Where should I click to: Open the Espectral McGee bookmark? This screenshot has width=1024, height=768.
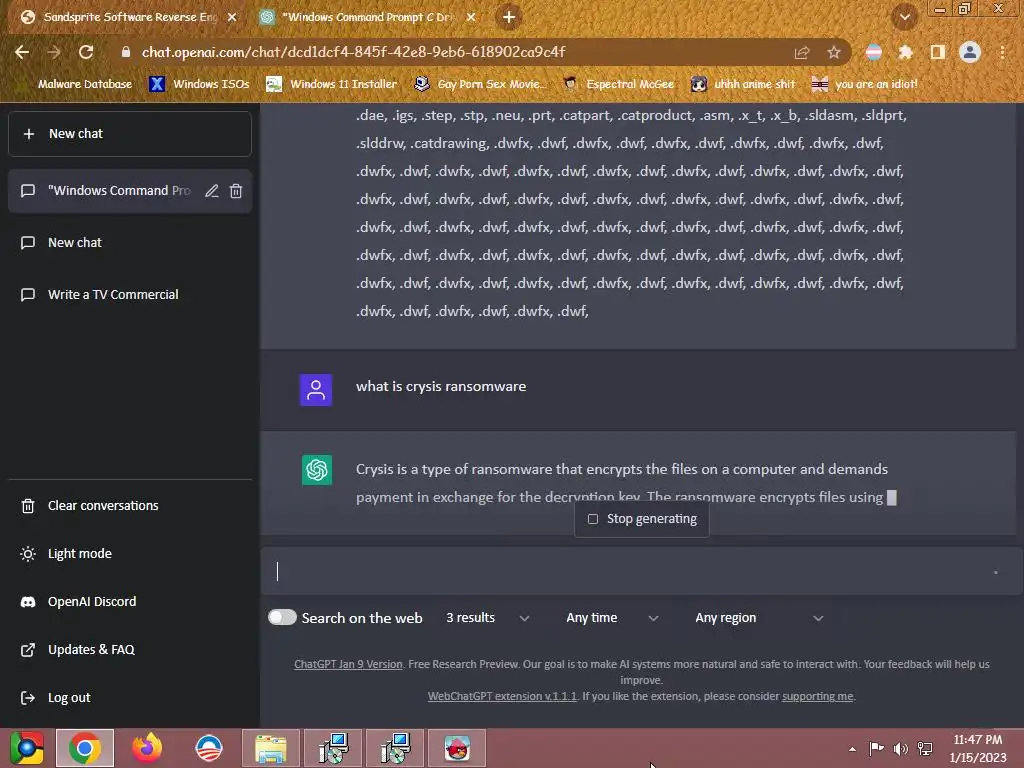click(x=618, y=84)
